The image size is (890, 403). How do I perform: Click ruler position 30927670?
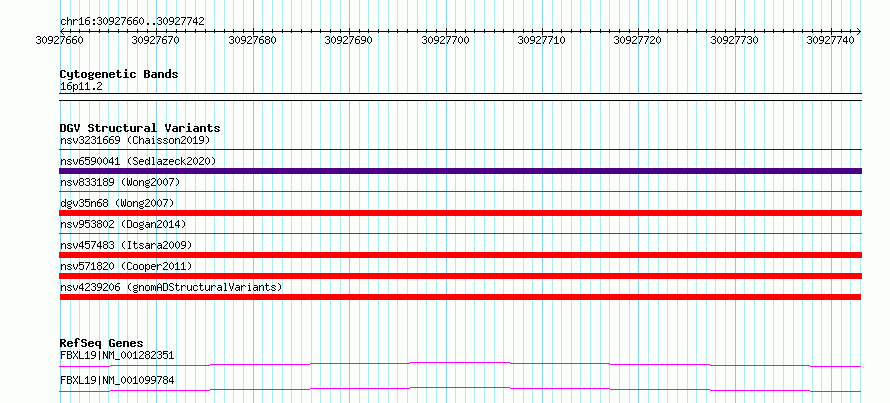point(156,40)
